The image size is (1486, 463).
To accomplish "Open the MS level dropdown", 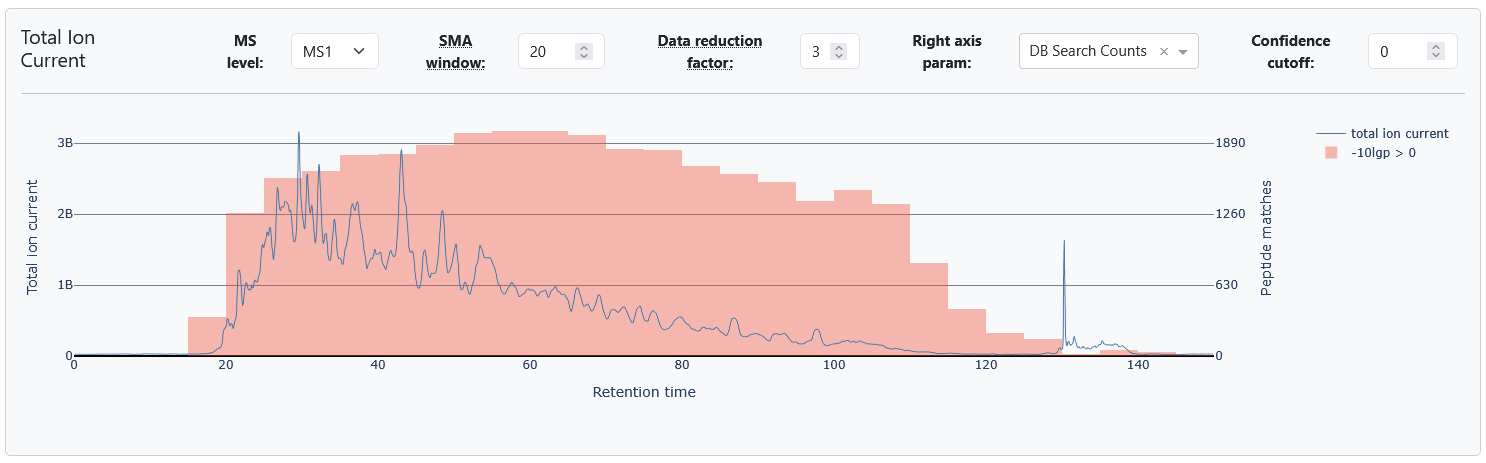I will click(x=334, y=51).
